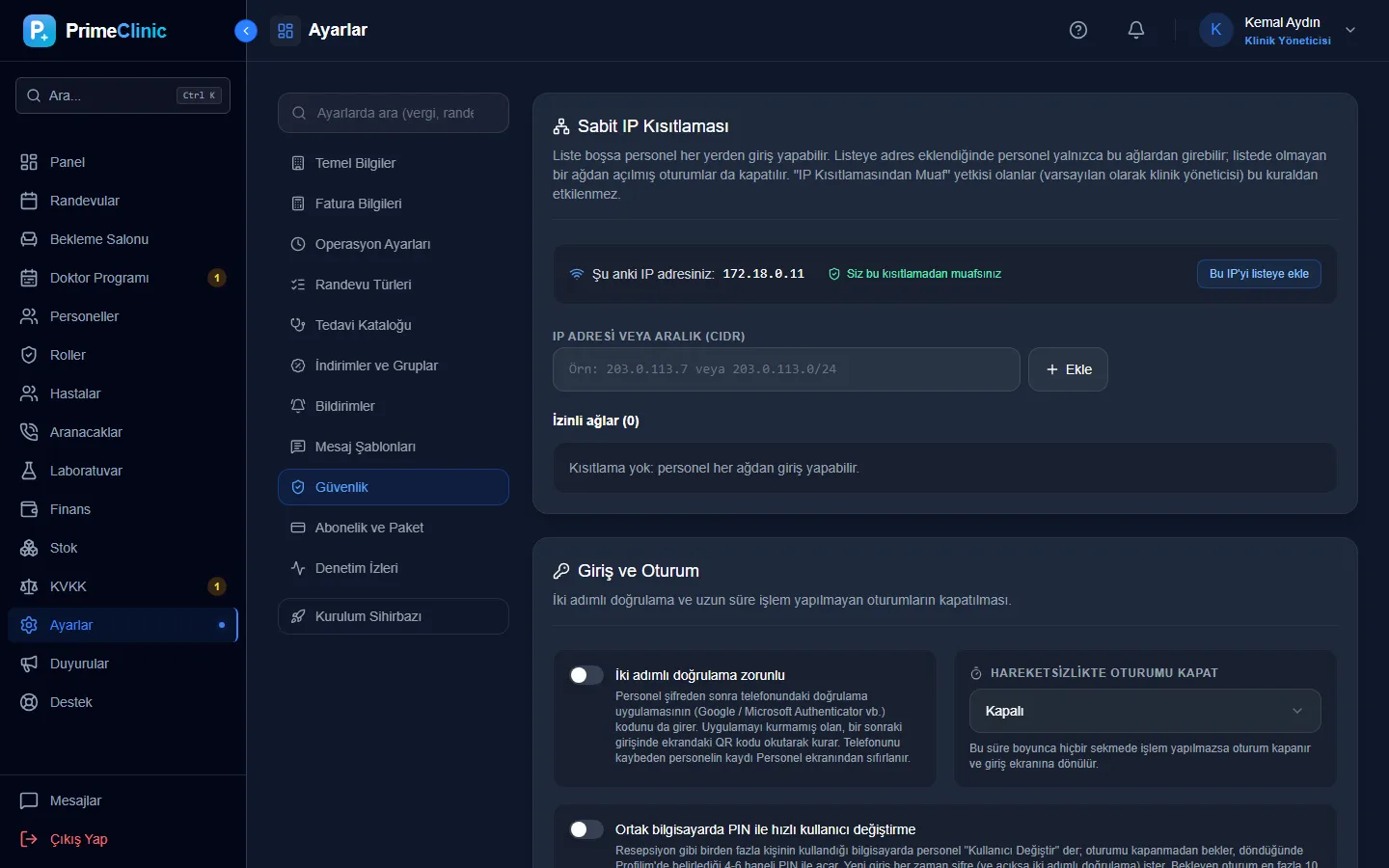
Task: Click the help question mark icon
Action: (1078, 30)
